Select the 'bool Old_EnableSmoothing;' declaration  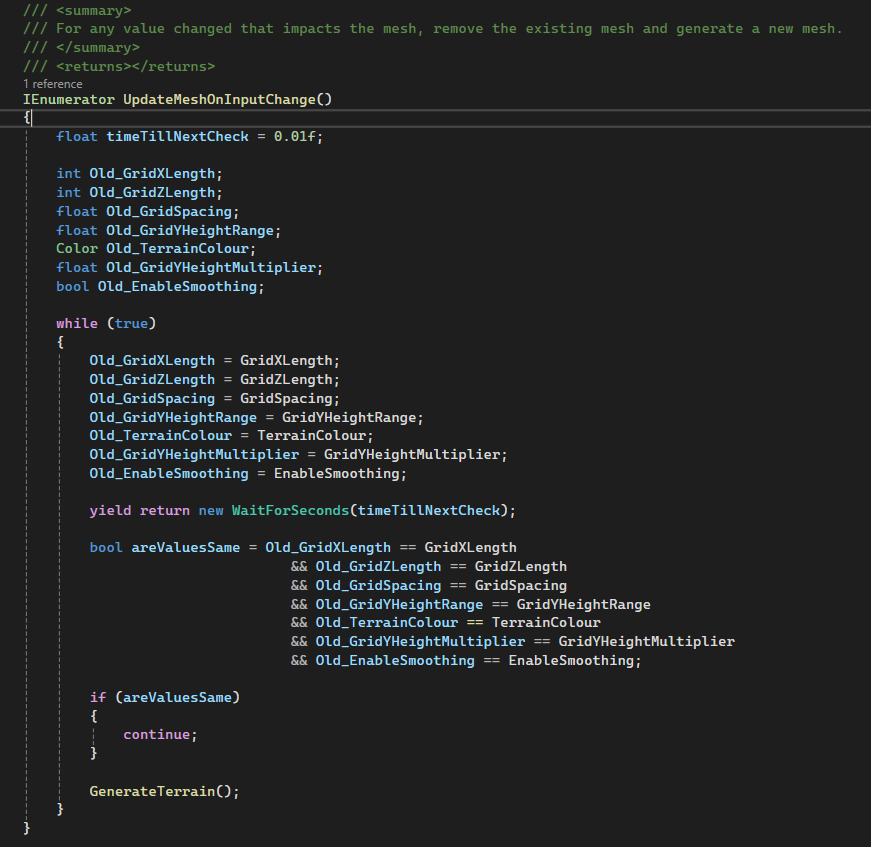160,287
